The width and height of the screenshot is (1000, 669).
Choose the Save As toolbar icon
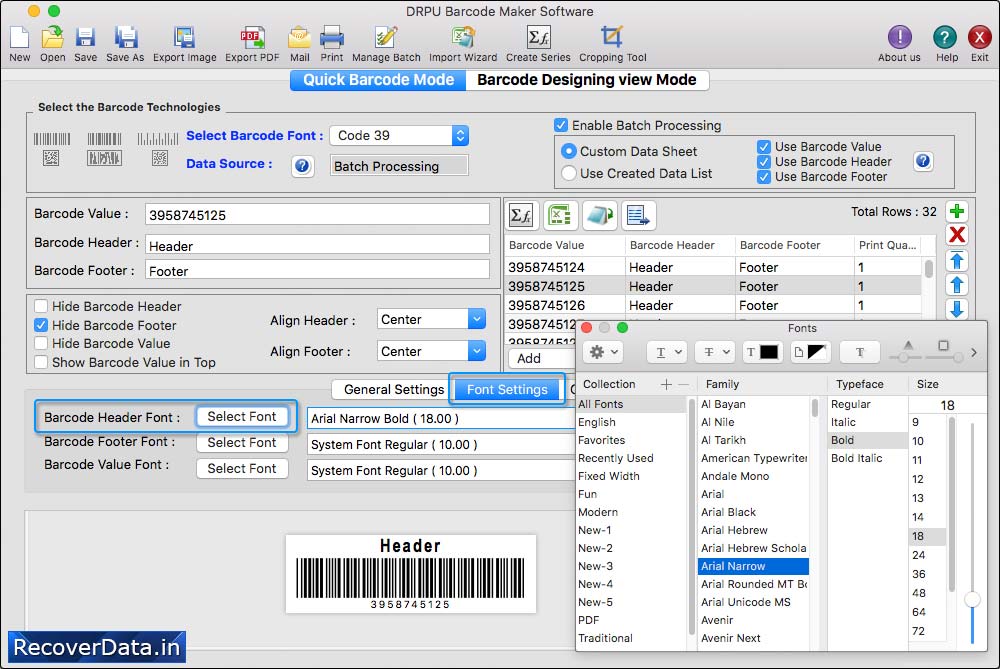126,37
